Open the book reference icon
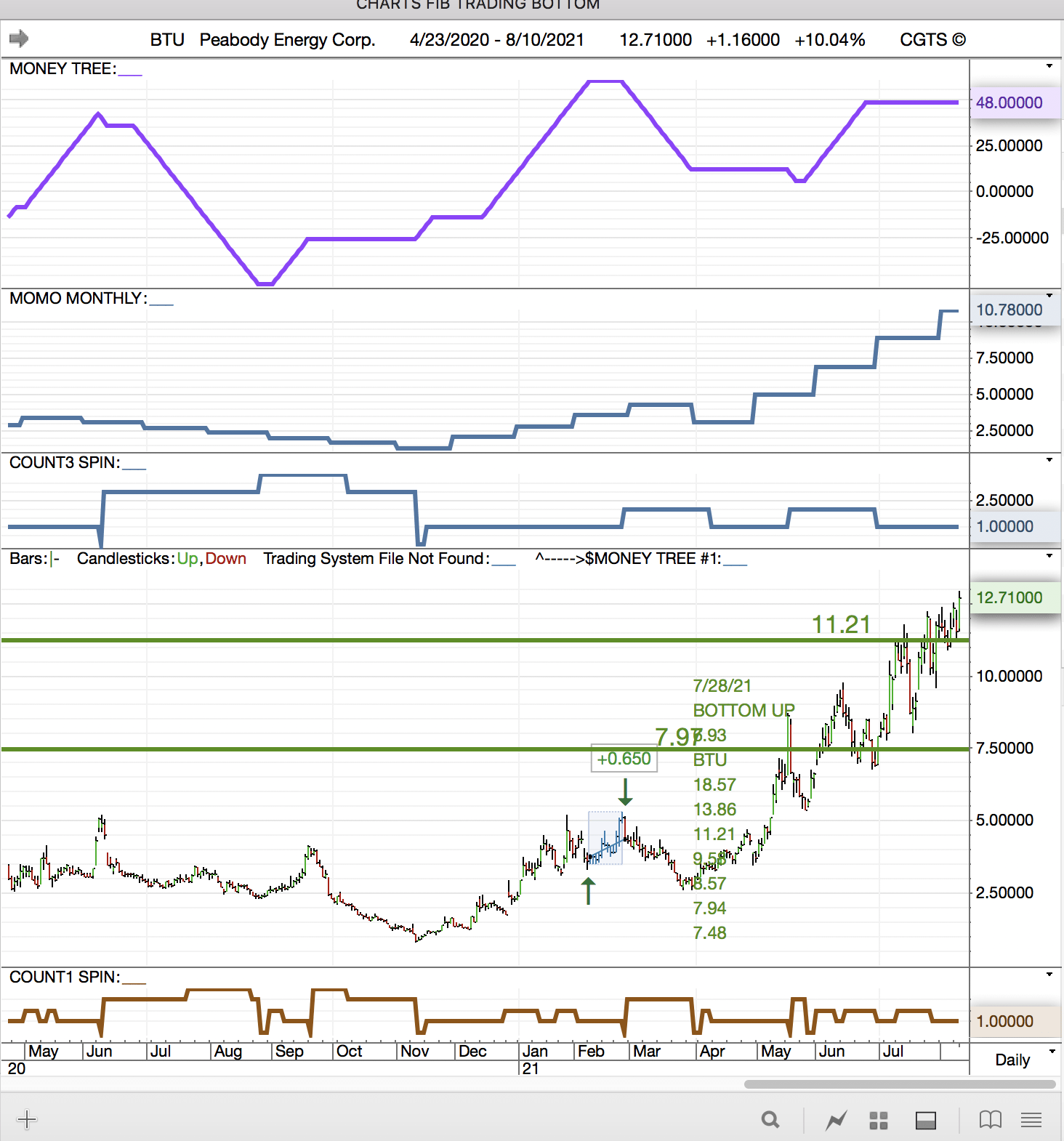The image size is (1064, 1141). [990, 1120]
